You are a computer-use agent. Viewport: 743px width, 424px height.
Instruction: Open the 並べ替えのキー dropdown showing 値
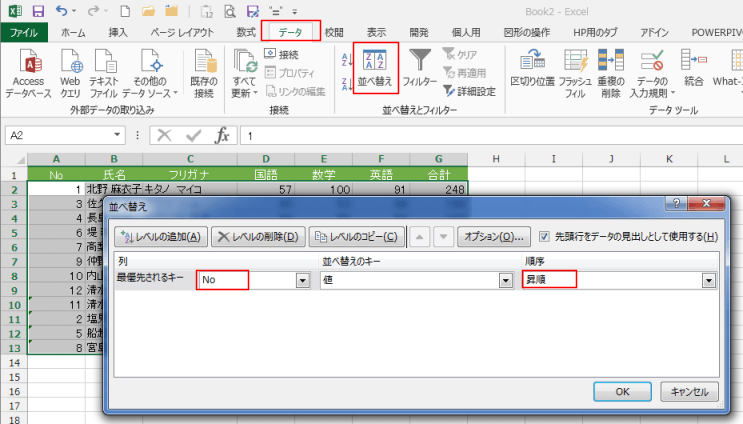pyautogui.click(x=506, y=280)
